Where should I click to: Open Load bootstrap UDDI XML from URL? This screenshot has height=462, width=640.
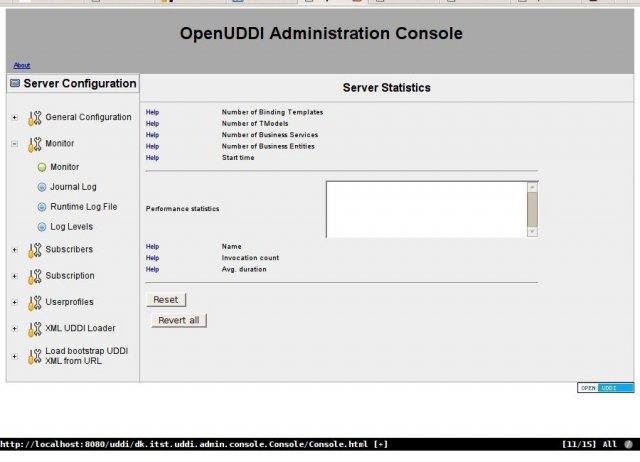[x=87, y=356]
